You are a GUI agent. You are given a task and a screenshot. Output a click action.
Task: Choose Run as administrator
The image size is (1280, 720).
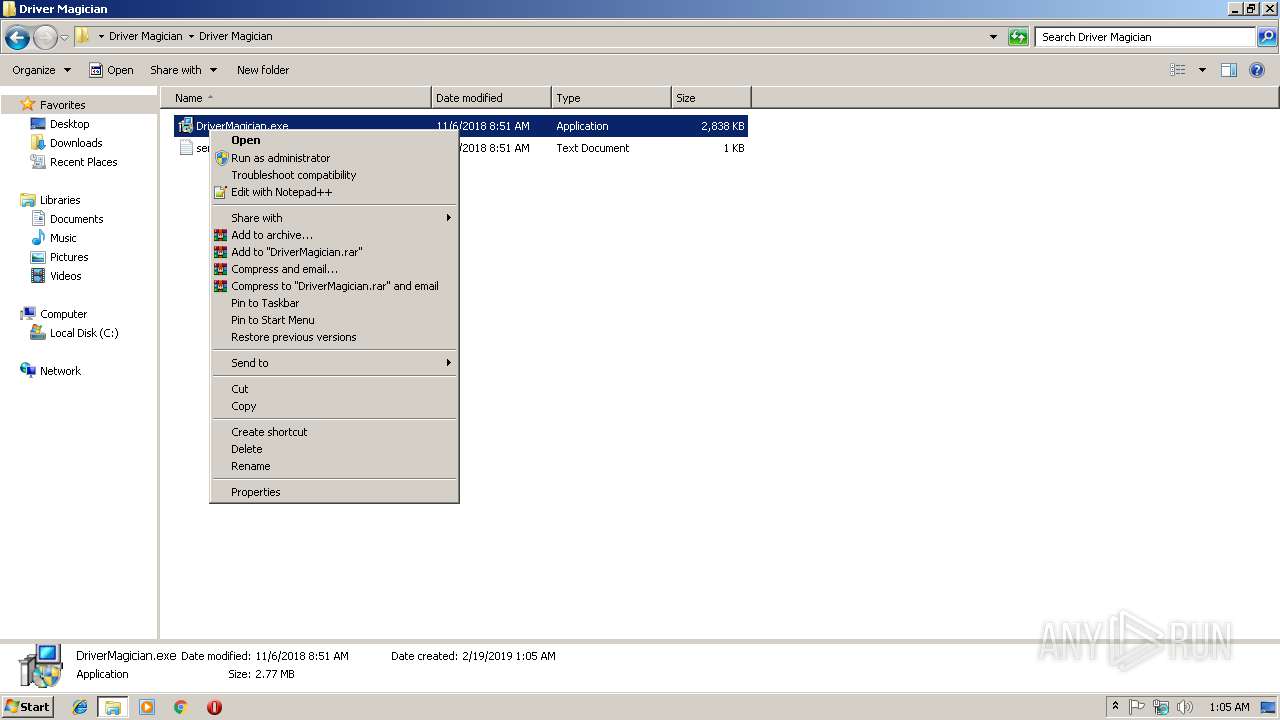click(334, 158)
